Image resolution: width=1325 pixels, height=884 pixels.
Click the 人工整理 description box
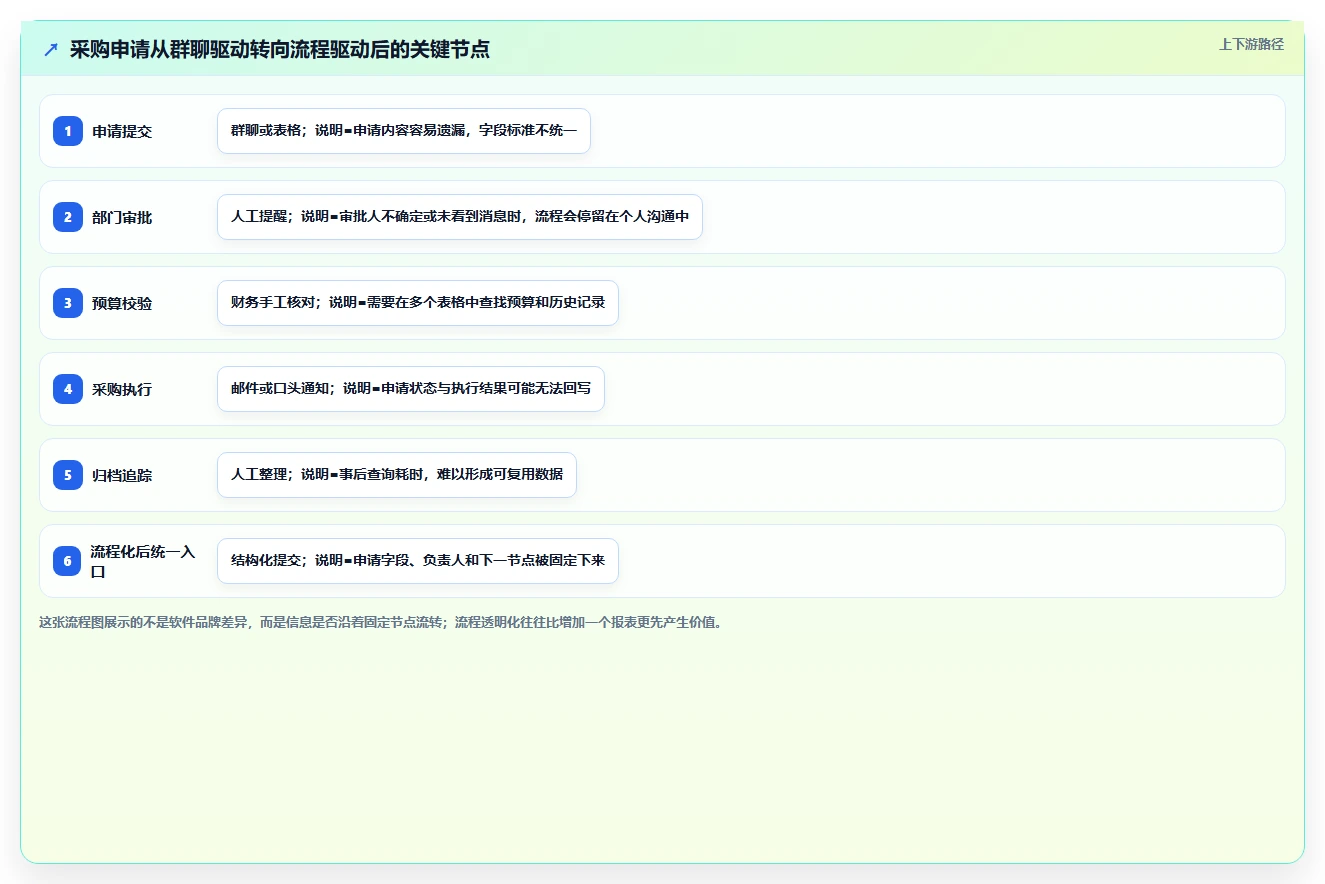click(x=397, y=475)
